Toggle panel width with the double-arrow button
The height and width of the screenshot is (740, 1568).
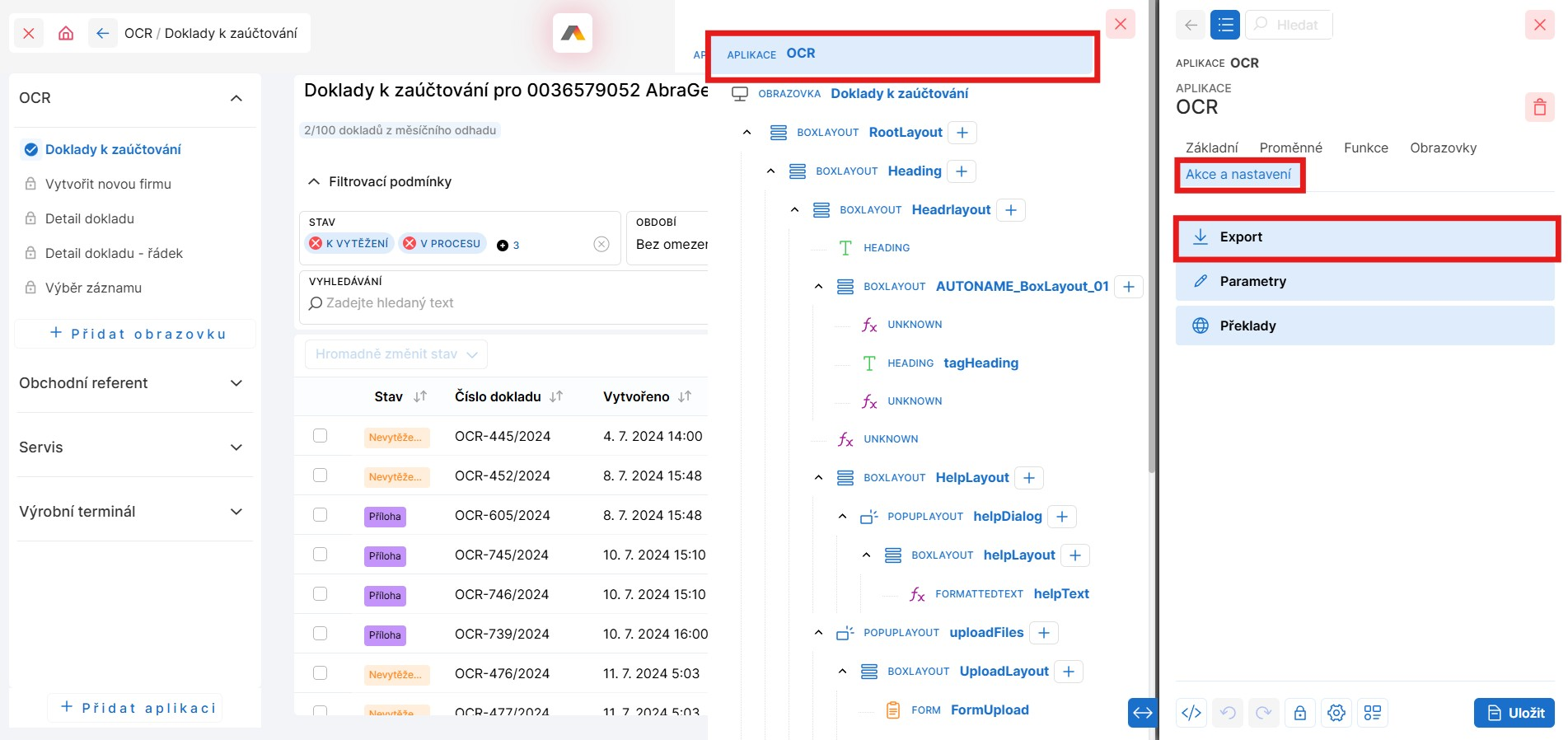tap(1143, 713)
